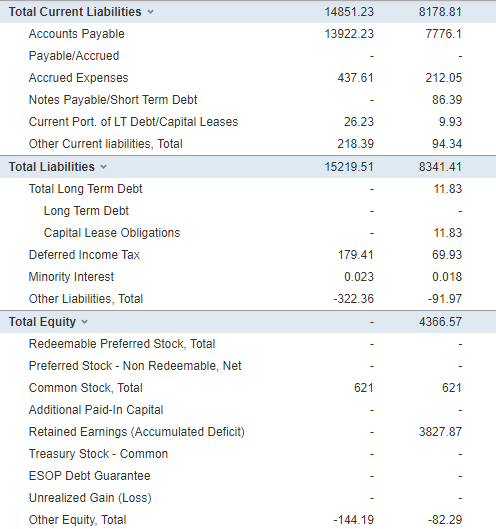Select first Common Stock value 621

coord(364,388)
